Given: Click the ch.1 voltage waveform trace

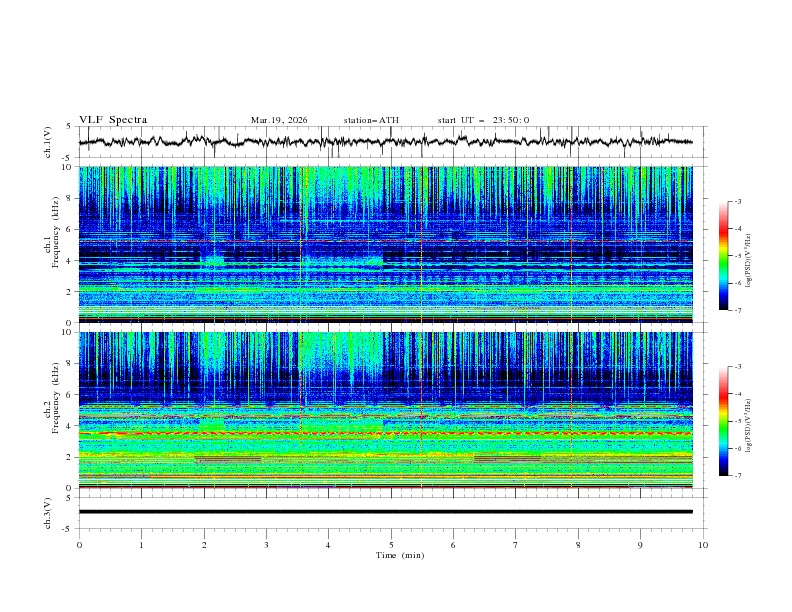Looking at the screenshot, I should click(x=385, y=142).
